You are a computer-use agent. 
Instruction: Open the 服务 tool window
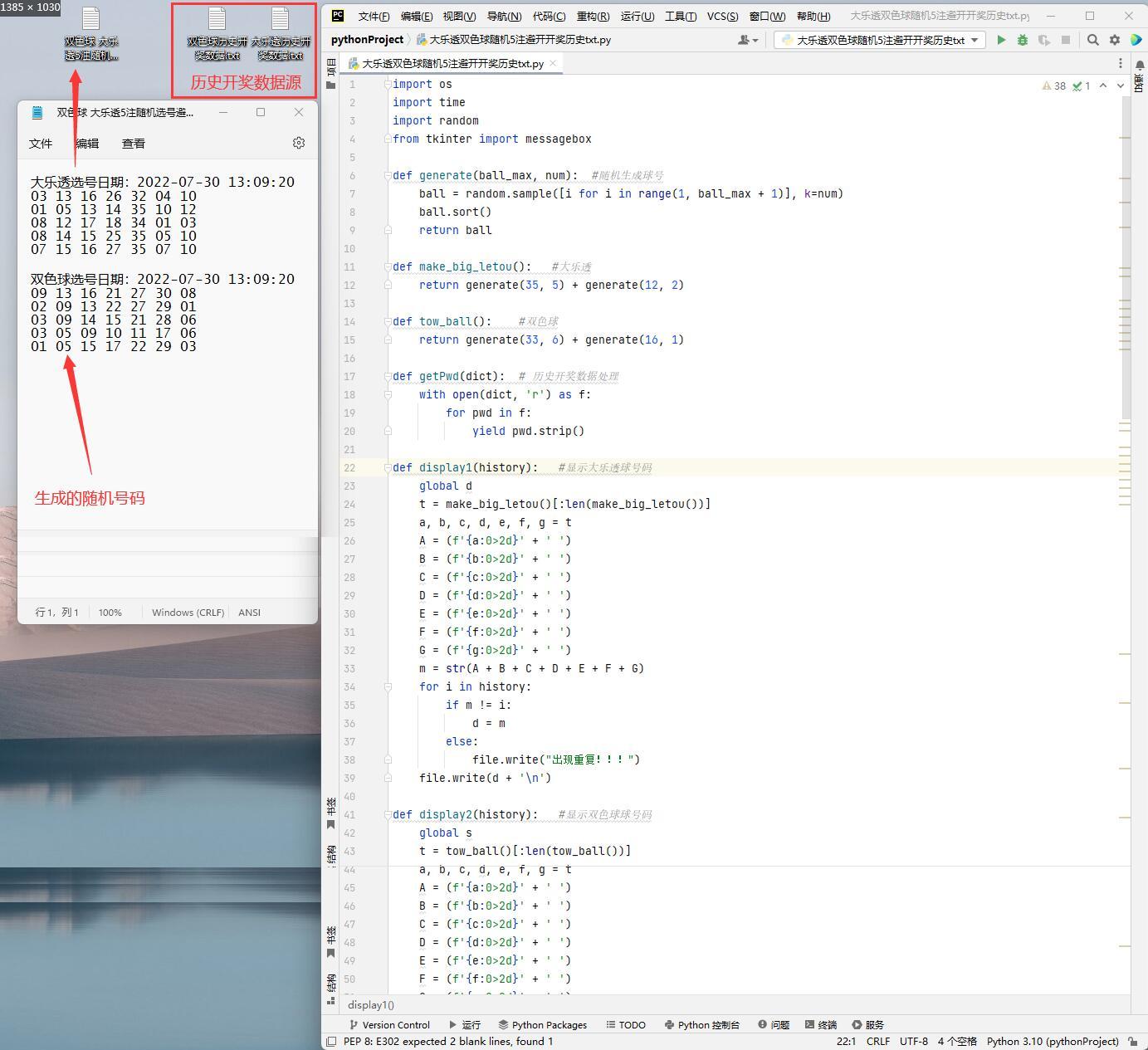[868, 1024]
